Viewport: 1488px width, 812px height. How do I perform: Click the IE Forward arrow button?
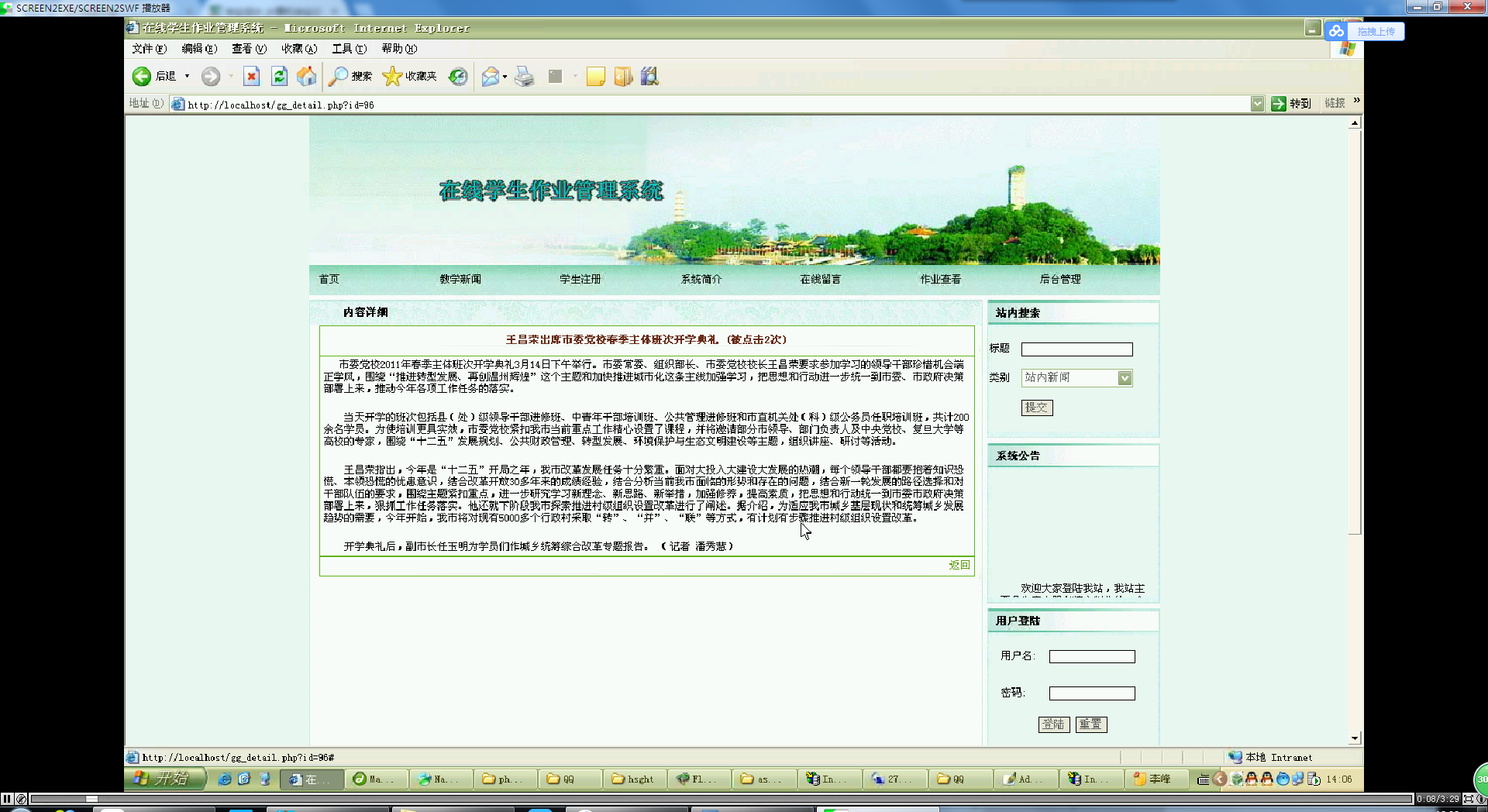pyautogui.click(x=210, y=76)
